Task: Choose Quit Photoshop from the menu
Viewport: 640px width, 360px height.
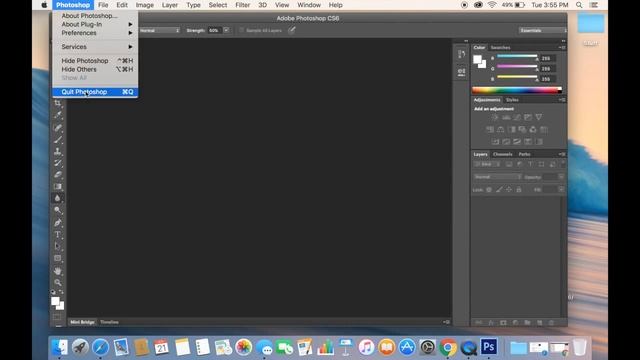Action: pos(95,92)
